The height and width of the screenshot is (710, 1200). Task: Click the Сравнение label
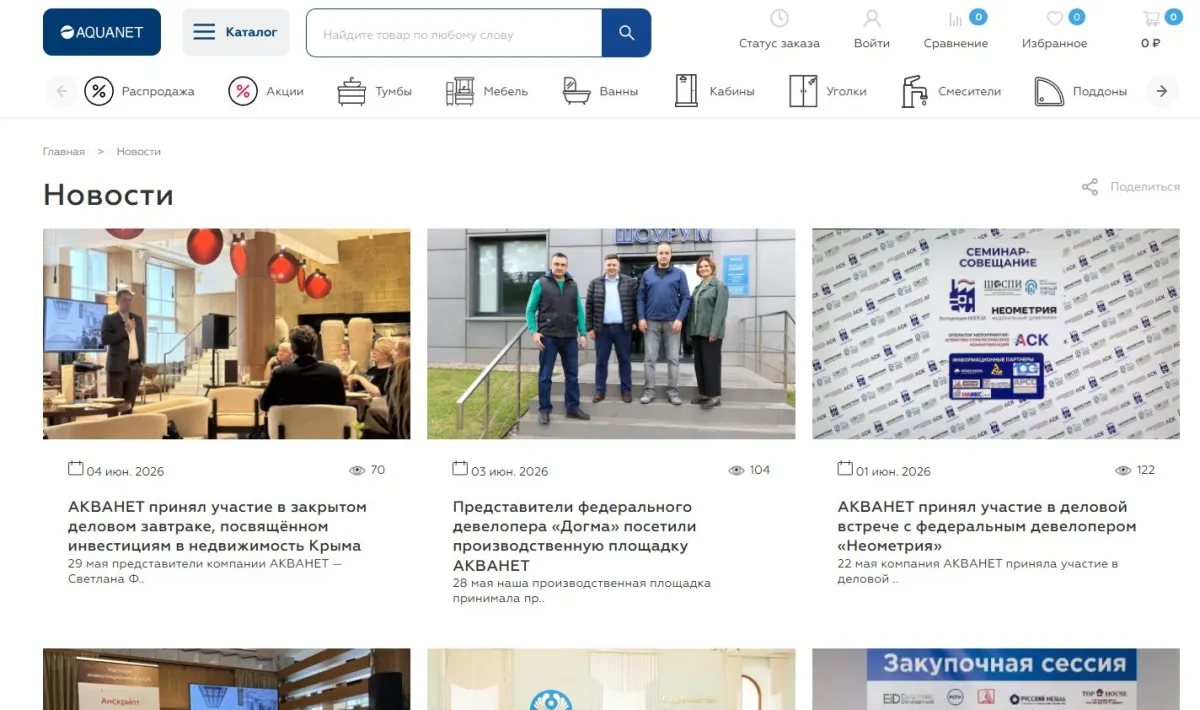point(956,43)
